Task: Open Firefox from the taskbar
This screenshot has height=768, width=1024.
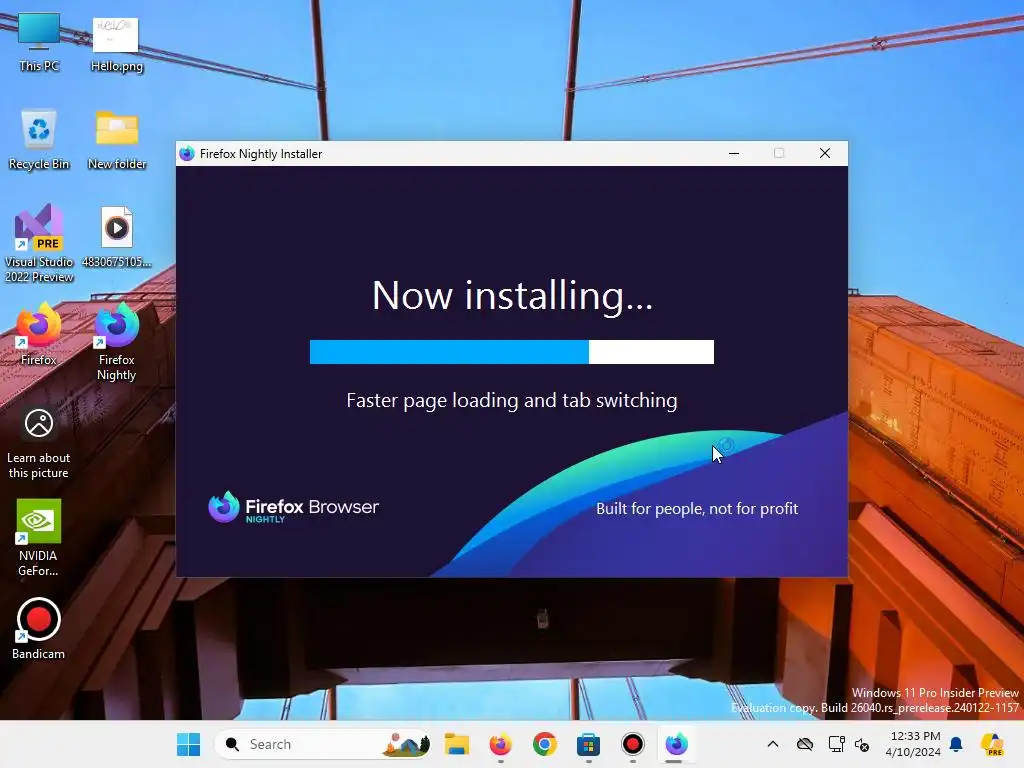Action: click(x=501, y=744)
